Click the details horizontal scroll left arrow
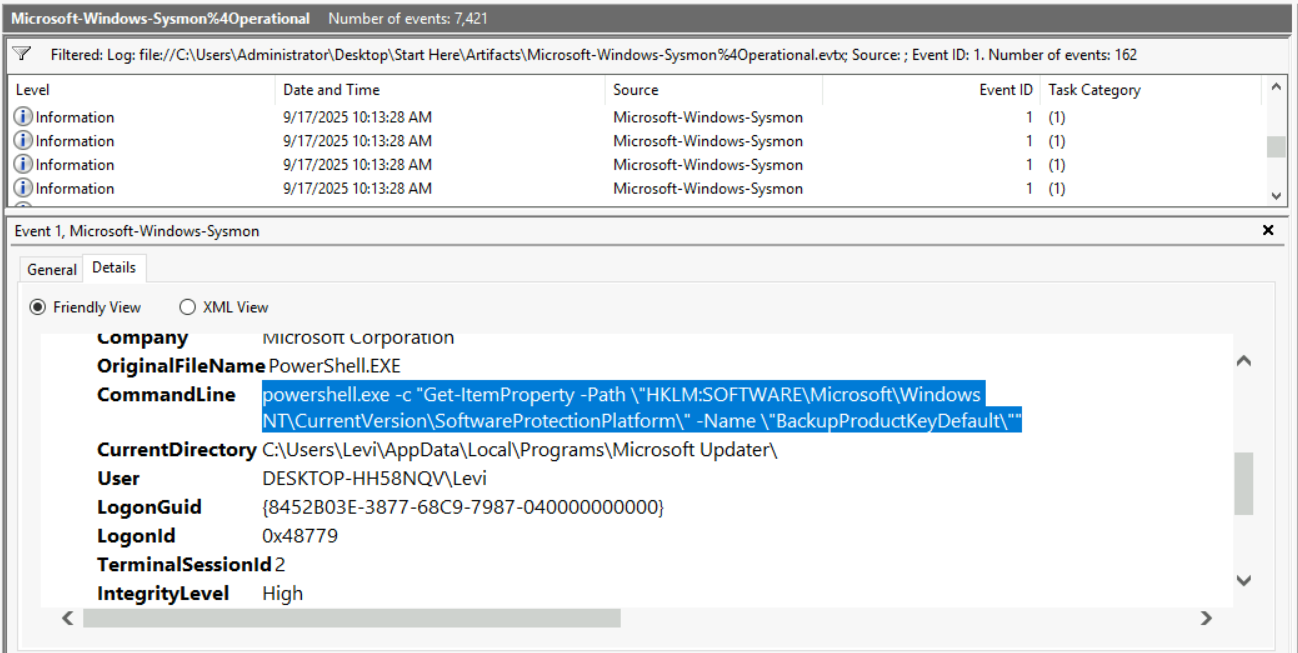Image resolution: width=1298 pixels, height=653 pixels. [x=68, y=618]
